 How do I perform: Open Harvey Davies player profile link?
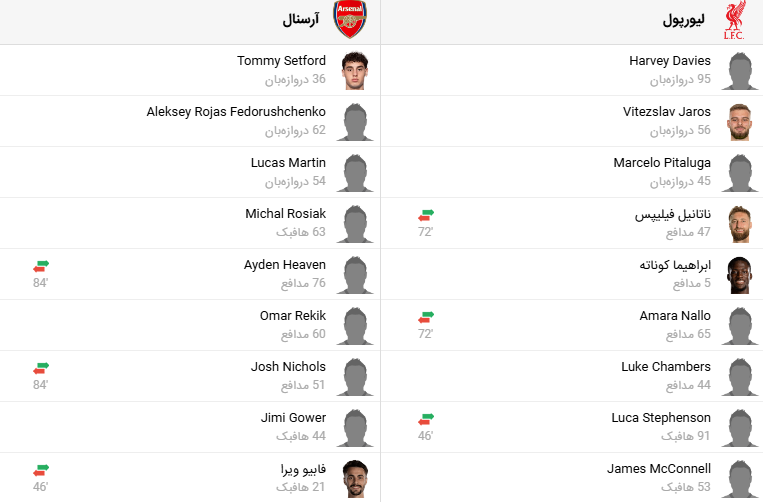click(669, 61)
